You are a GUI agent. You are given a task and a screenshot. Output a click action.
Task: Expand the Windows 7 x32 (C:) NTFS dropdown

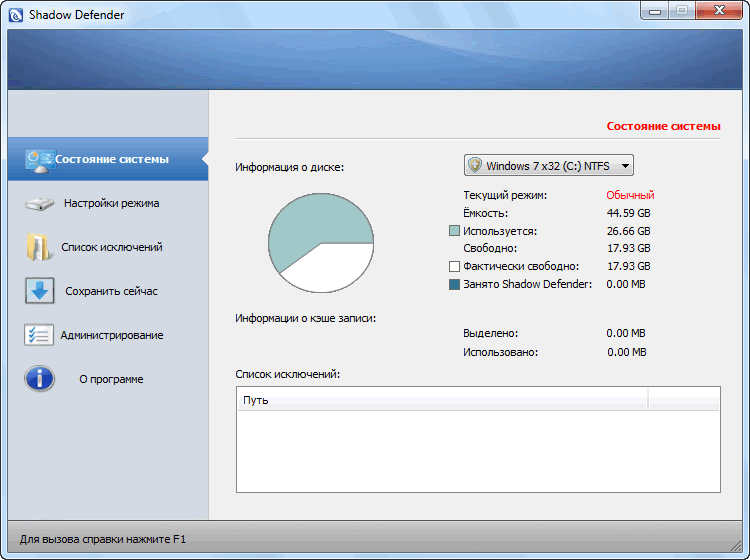point(549,165)
